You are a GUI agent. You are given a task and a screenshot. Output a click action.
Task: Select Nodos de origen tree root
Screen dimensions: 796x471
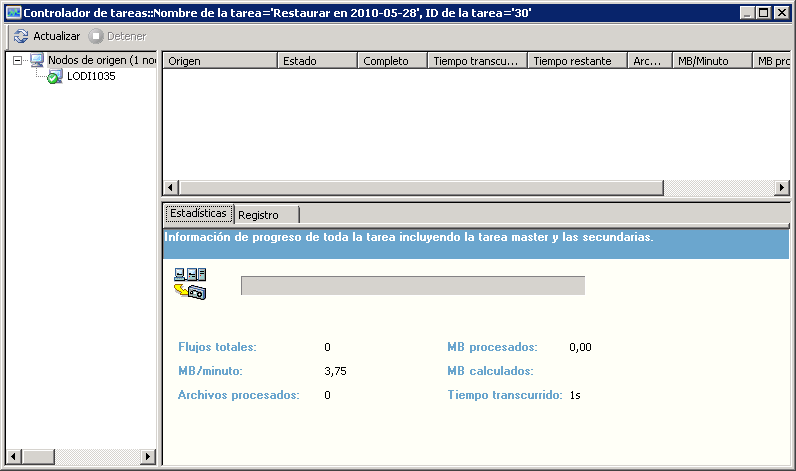(102, 60)
